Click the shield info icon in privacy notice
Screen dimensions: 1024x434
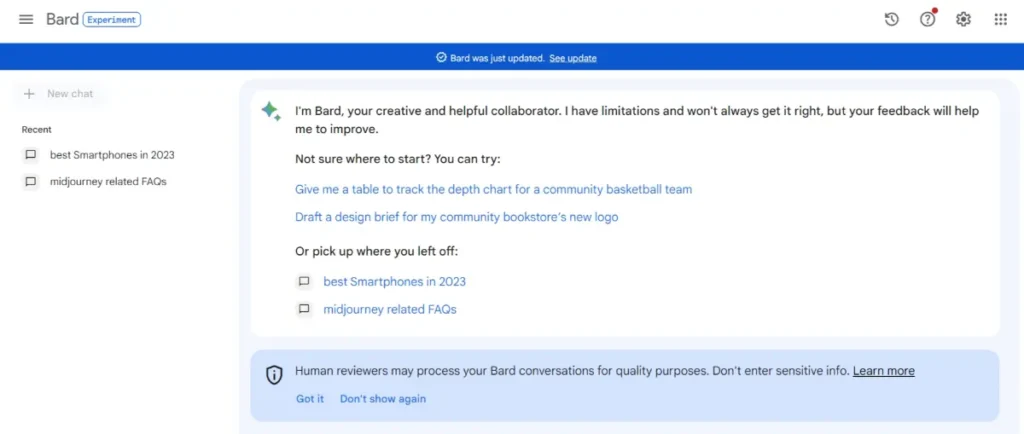[274, 375]
